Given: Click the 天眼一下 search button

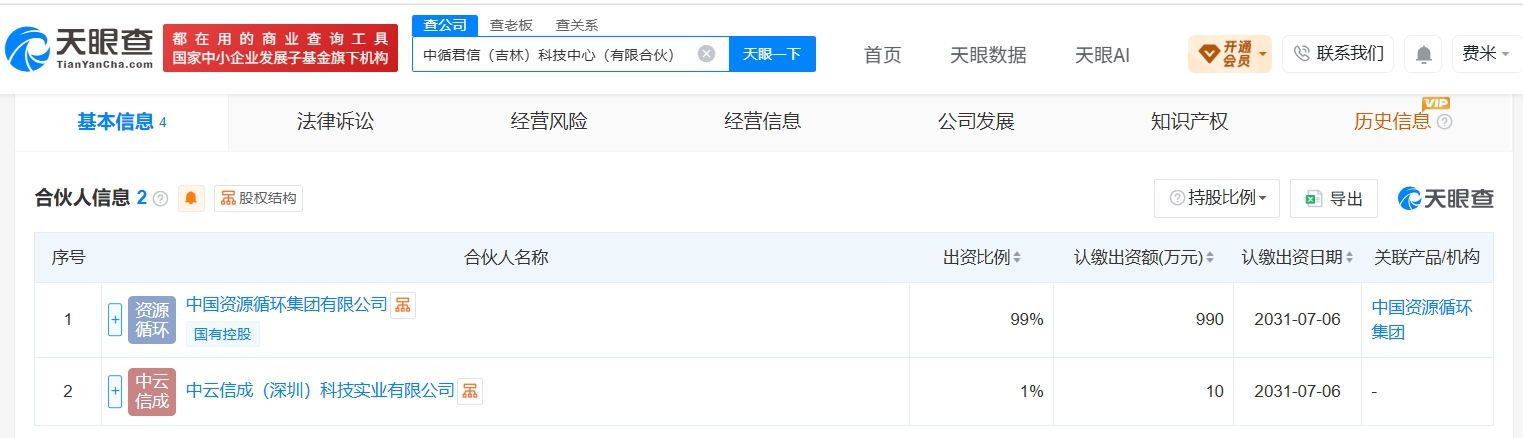Looking at the screenshot, I should coord(772,54).
